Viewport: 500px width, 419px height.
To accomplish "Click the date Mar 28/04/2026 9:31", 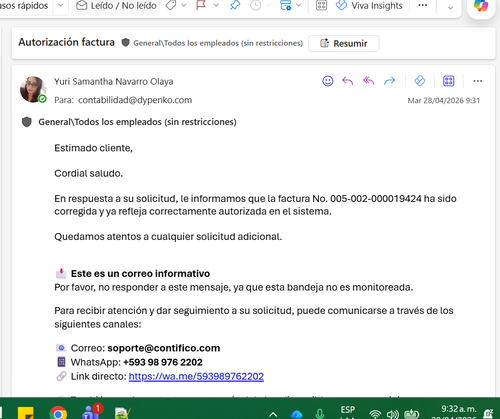I will [444, 100].
